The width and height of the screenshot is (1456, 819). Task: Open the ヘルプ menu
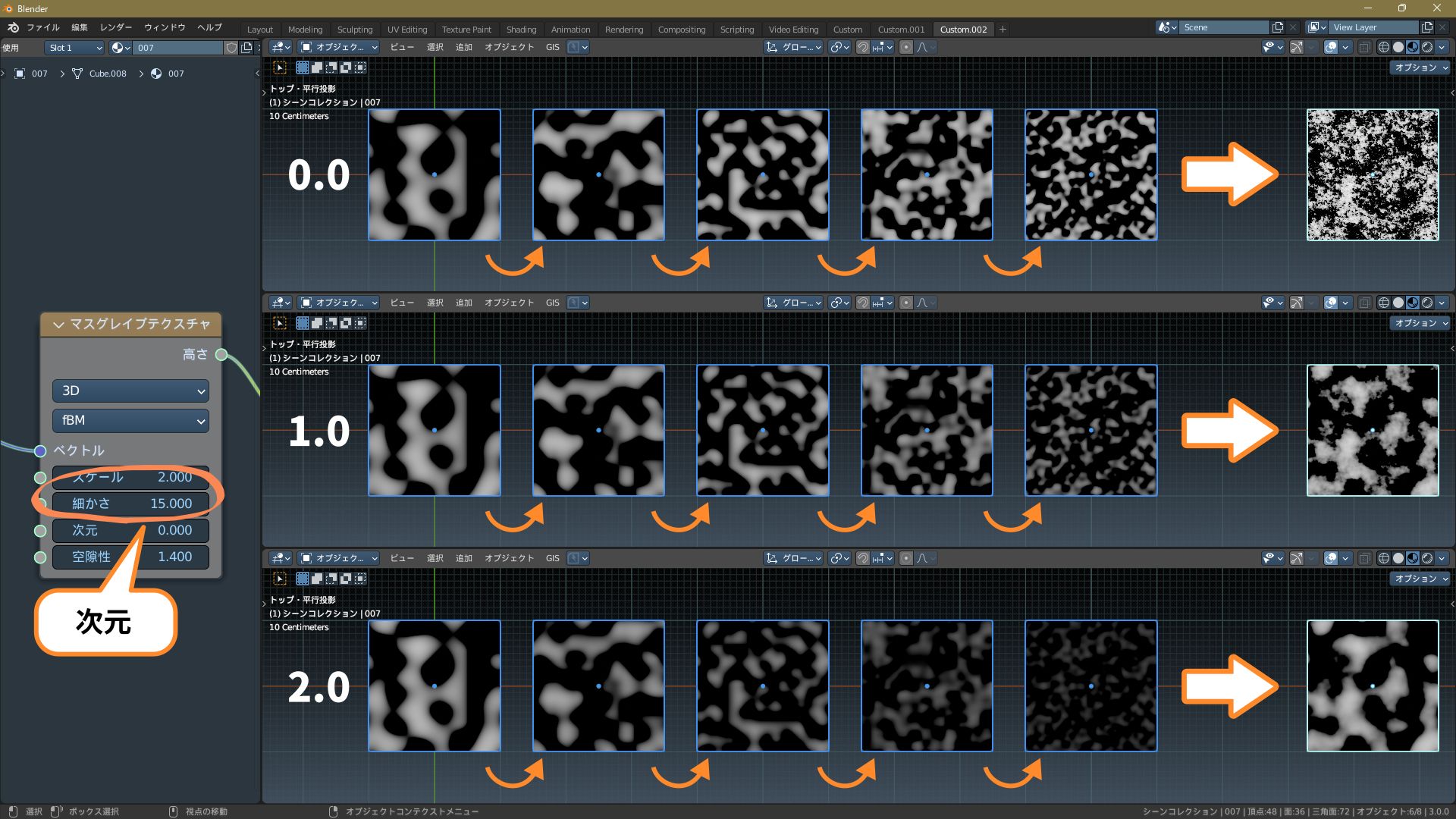tap(209, 27)
